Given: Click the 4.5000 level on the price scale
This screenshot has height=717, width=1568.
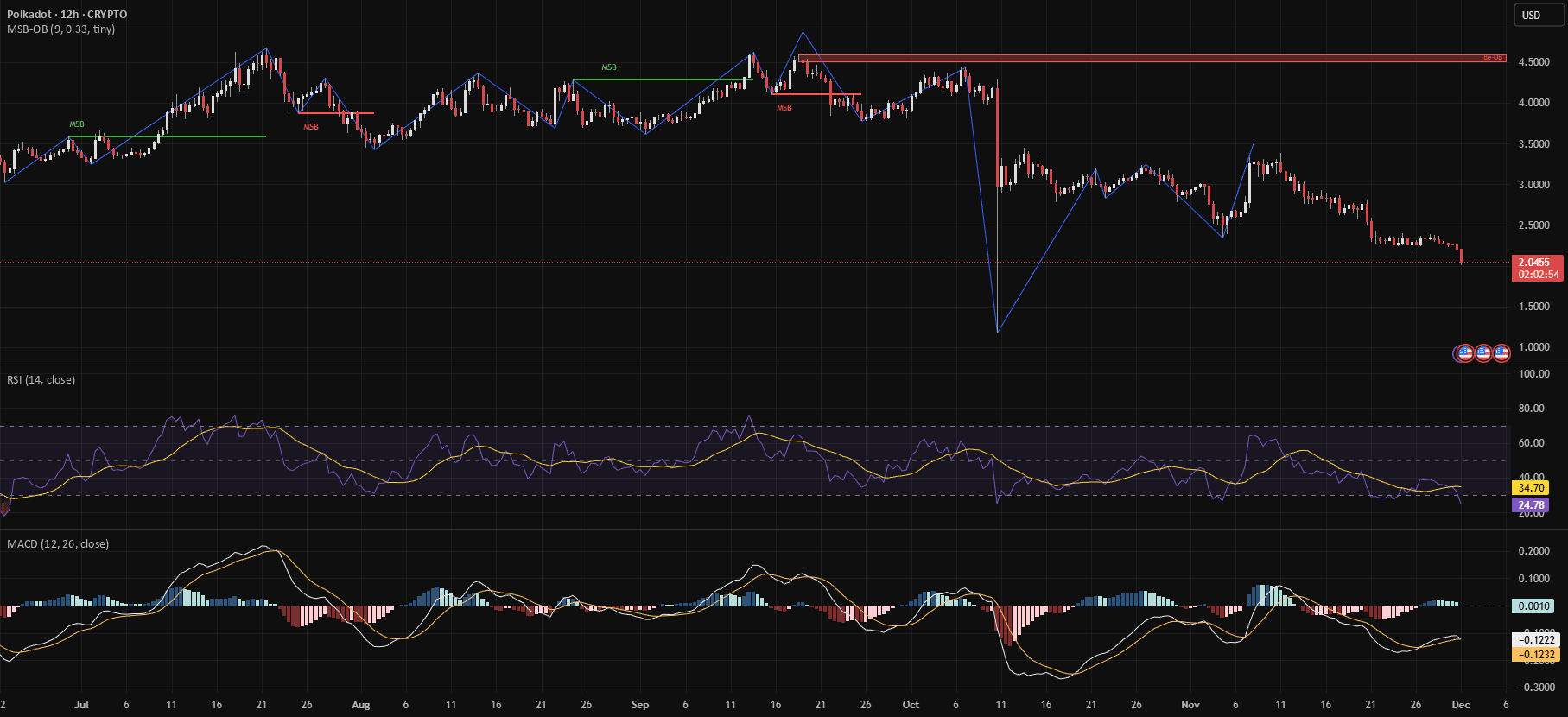Looking at the screenshot, I should 1533,62.
